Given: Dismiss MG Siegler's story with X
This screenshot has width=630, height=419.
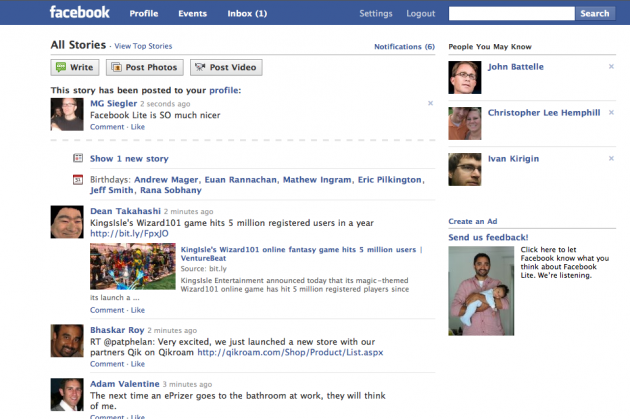Looking at the screenshot, I should [x=430, y=103].
